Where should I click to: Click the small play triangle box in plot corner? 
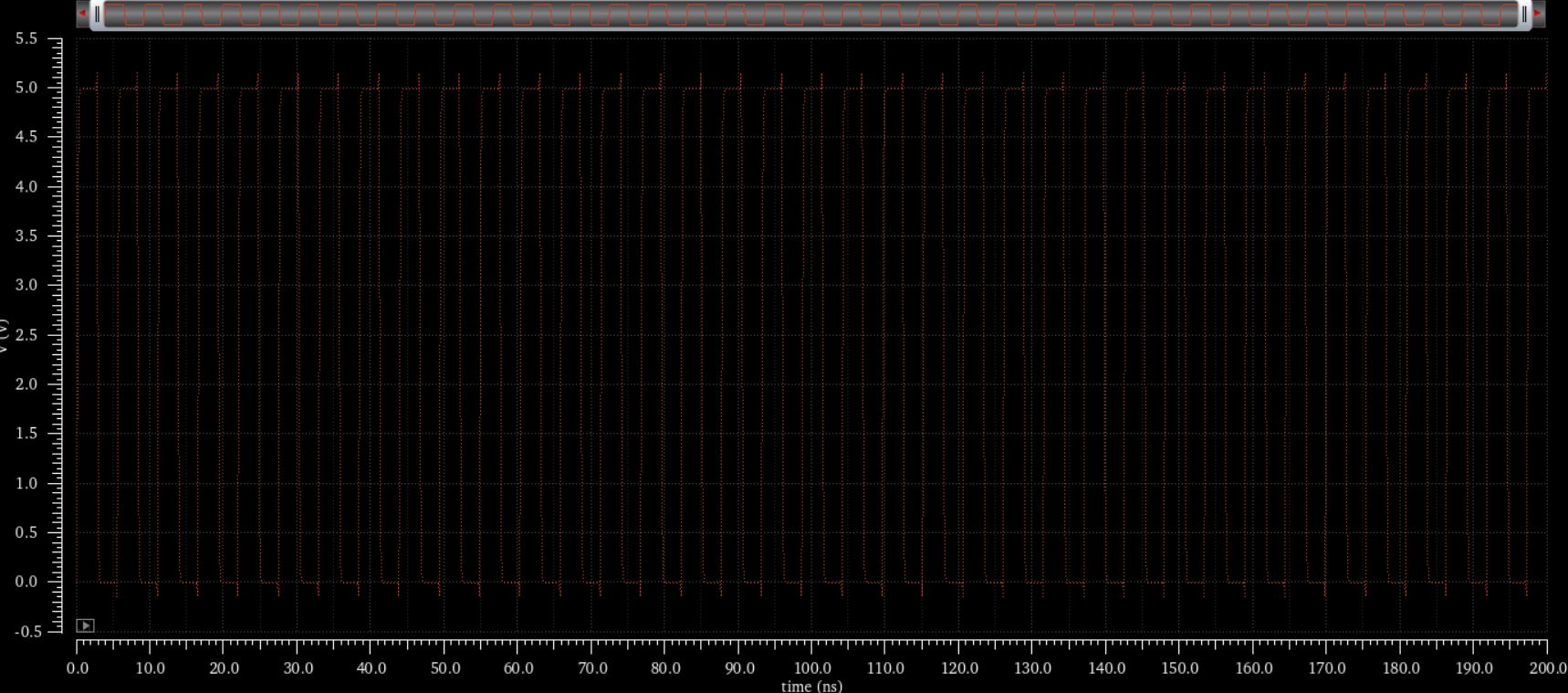pyautogui.click(x=85, y=625)
